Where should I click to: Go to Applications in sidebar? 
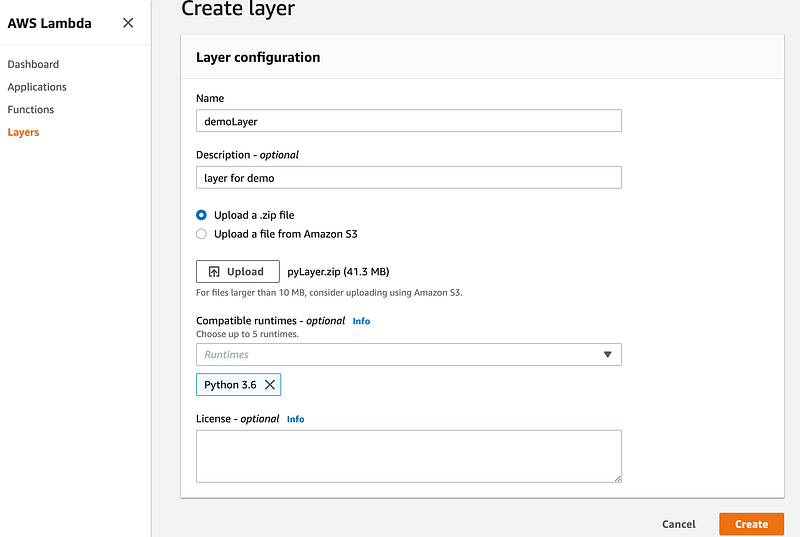[x=37, y=87]
